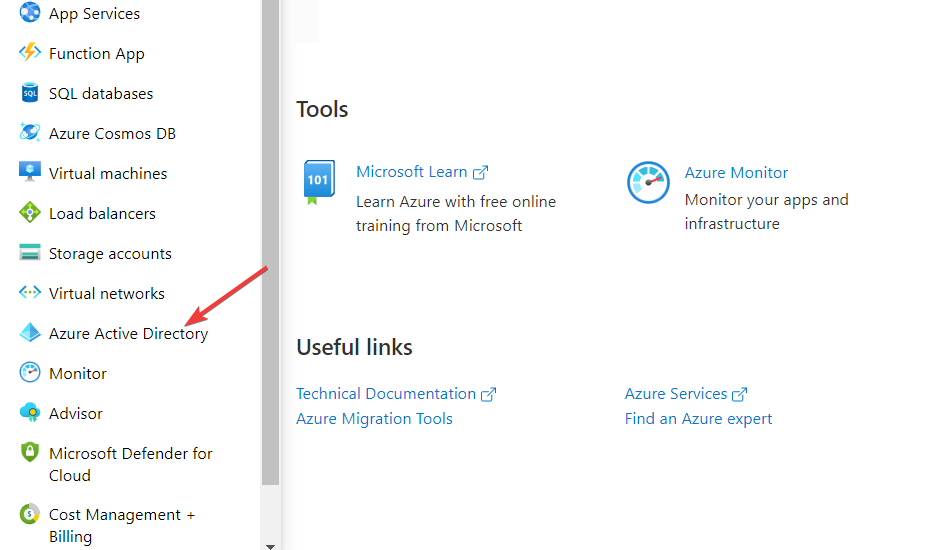Viewport: 952px width, 550px height.
Task: Open the Microsoft Learn 101 book icon
Action: tap(318, 182)
